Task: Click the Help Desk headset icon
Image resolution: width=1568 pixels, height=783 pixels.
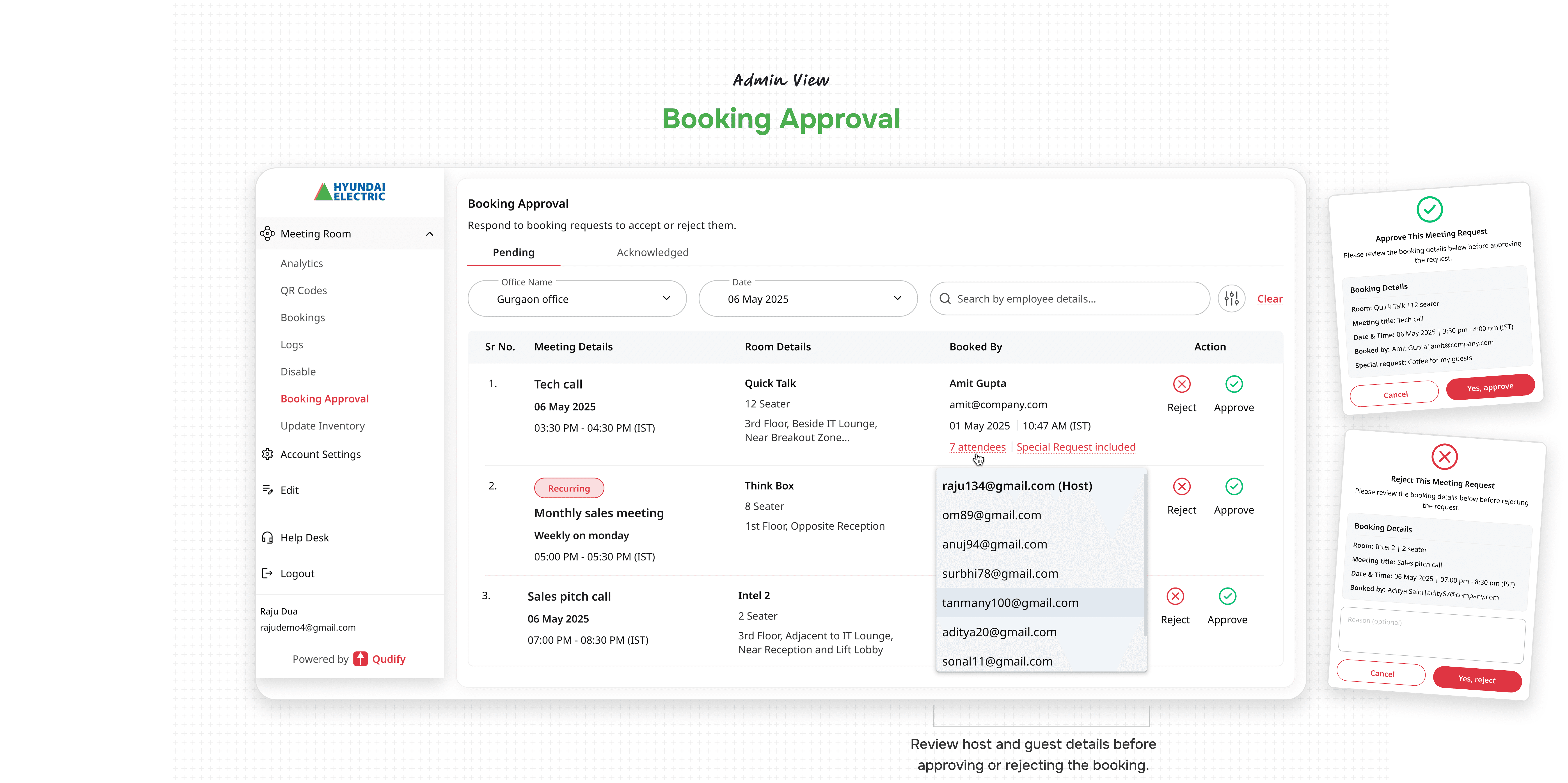Action: click(267, 538)
